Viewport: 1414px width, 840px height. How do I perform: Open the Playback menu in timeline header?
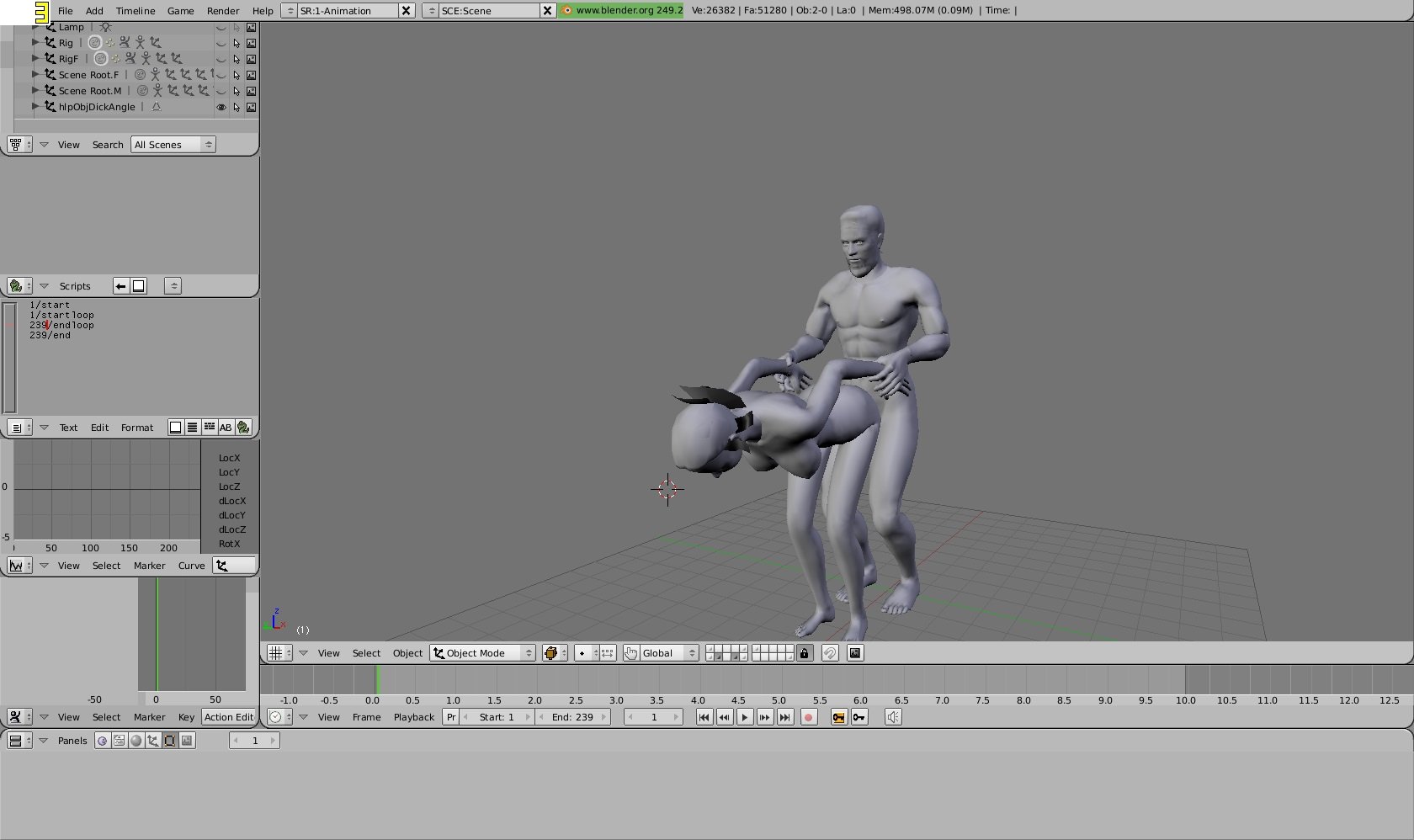414,717
